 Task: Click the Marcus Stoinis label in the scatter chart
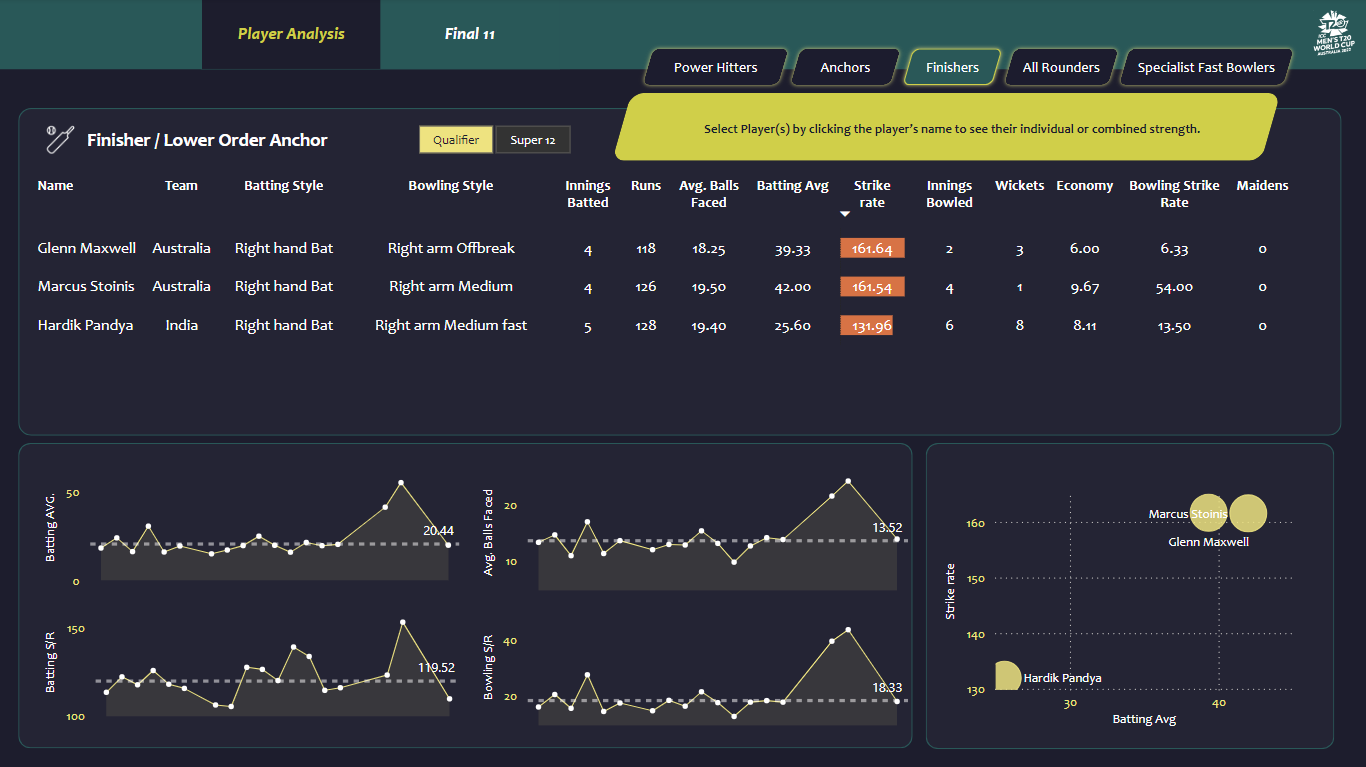pyautogui.click(x=1188, y=515)
